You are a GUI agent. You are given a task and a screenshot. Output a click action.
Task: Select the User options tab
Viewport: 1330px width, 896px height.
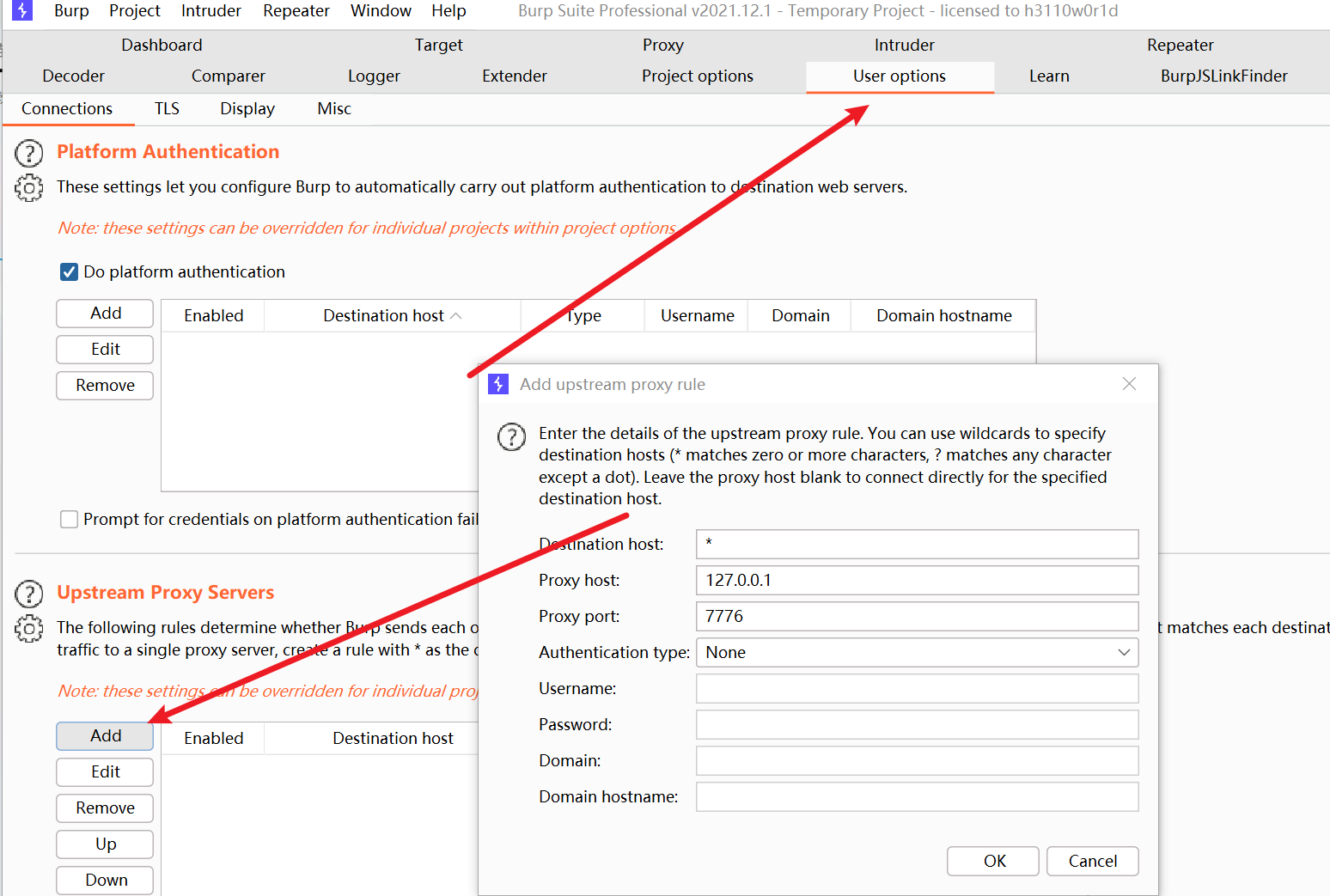[900, 76]
